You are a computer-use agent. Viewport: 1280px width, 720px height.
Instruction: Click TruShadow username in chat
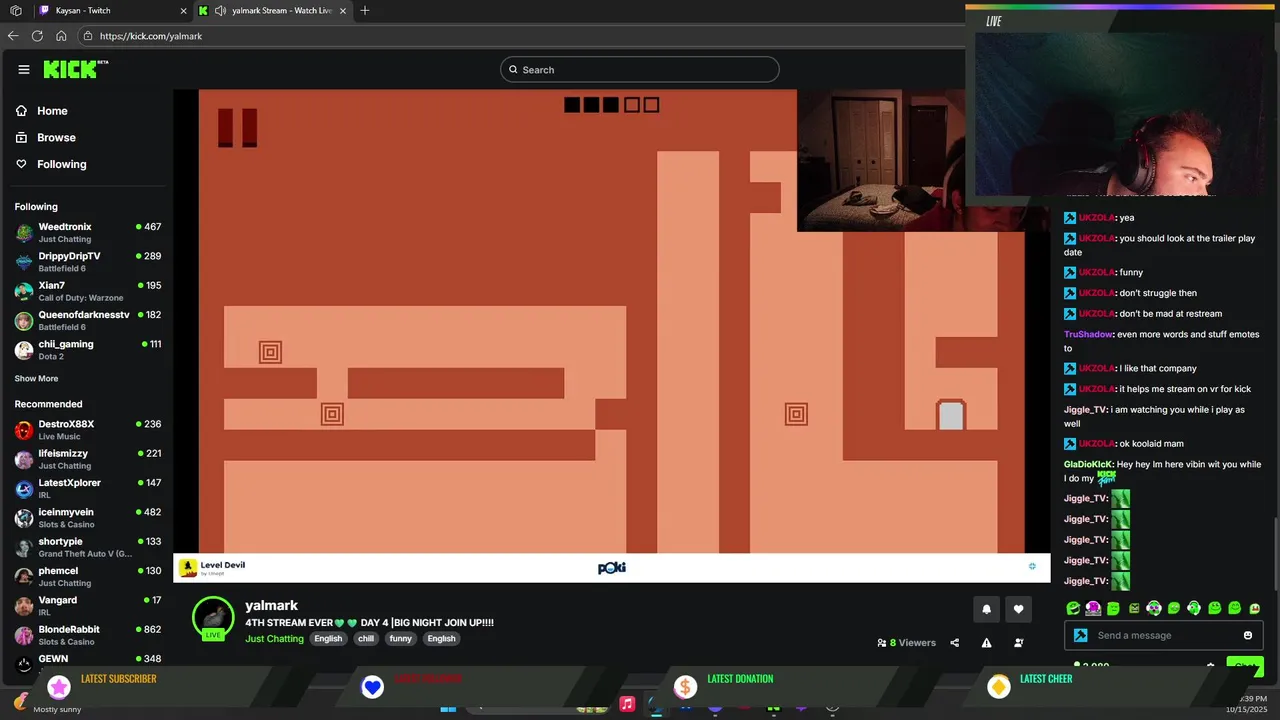tap(1089, 334)
